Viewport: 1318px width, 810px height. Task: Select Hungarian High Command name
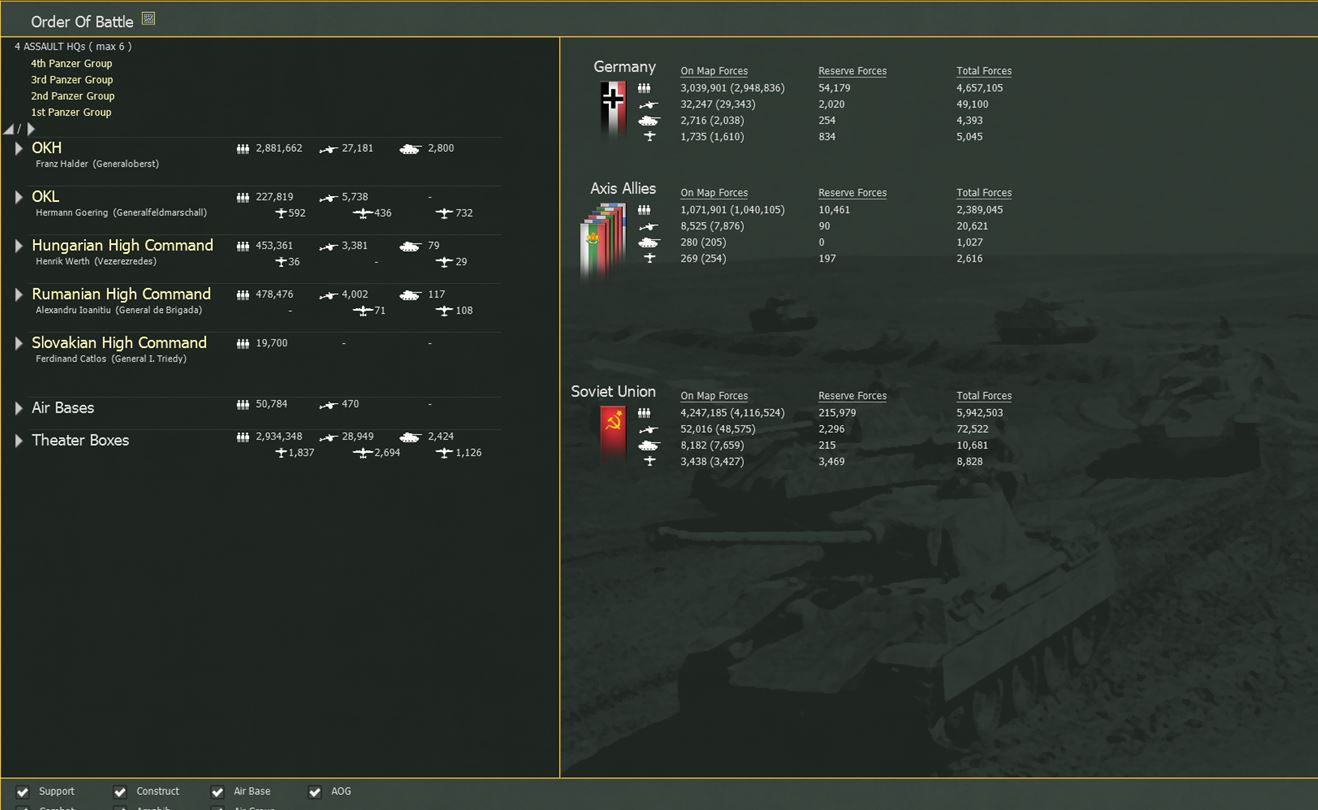[122, 245]
